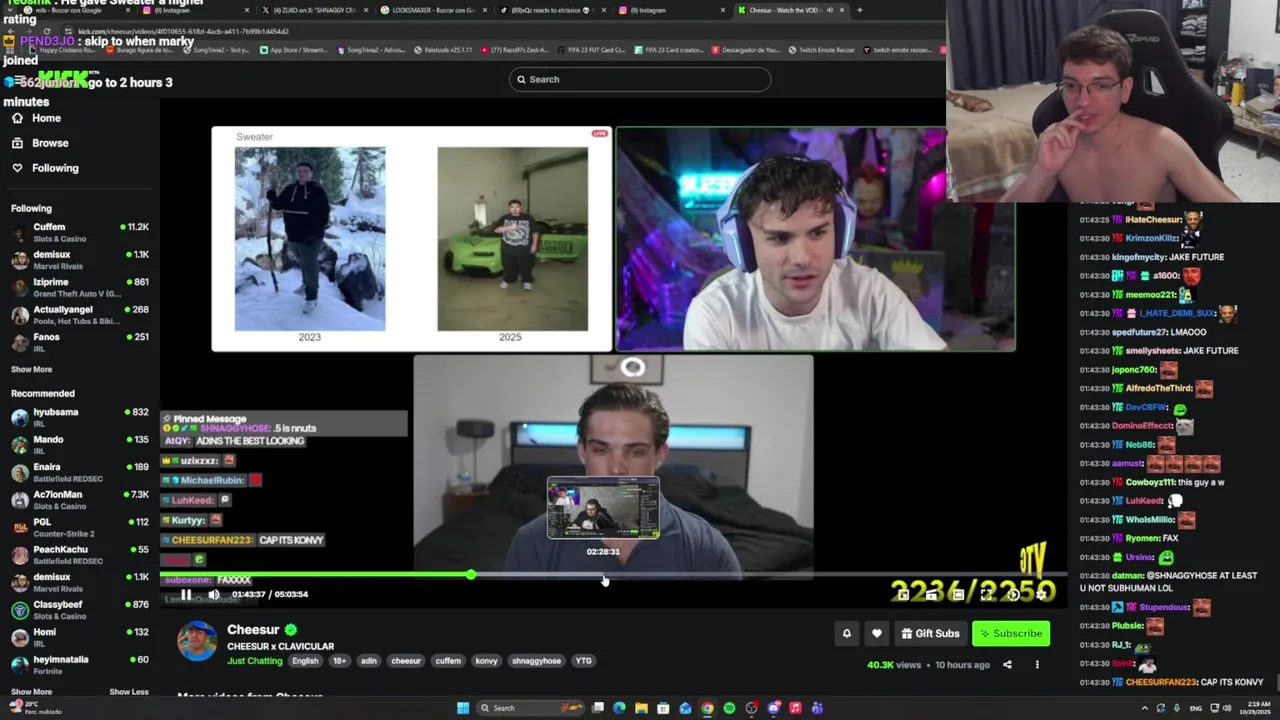This screenshot has height=720, width=1280.
Task: Select the YTG tag
Action: [583, 661]
